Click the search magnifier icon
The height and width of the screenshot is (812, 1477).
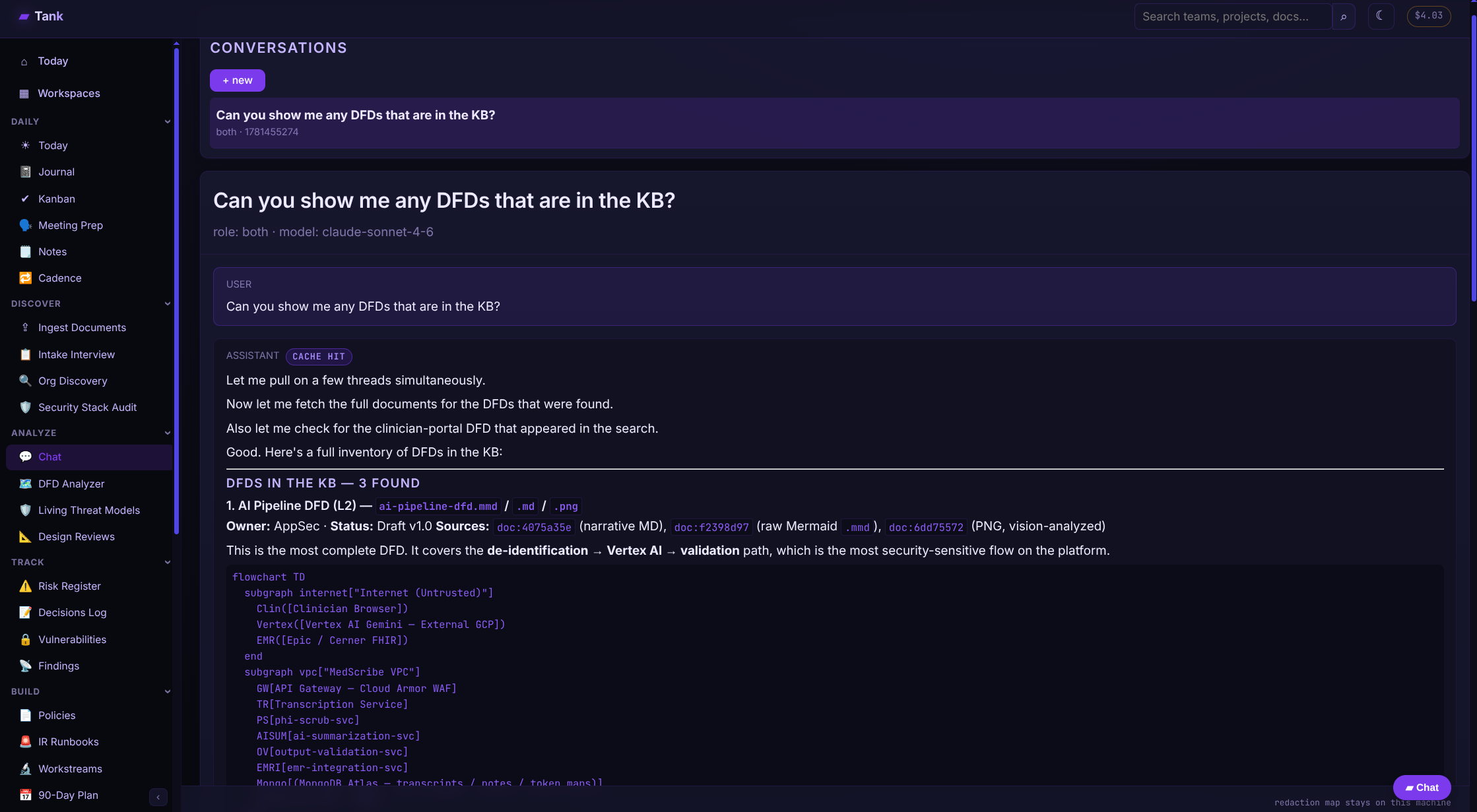pos(1343,16)
